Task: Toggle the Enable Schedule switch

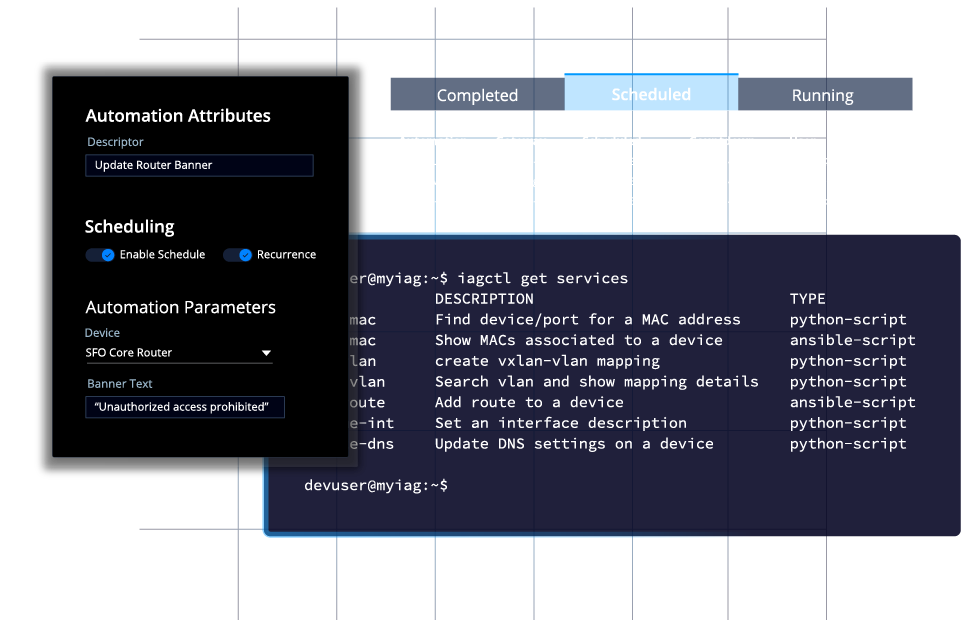Action: click(100, 254)
